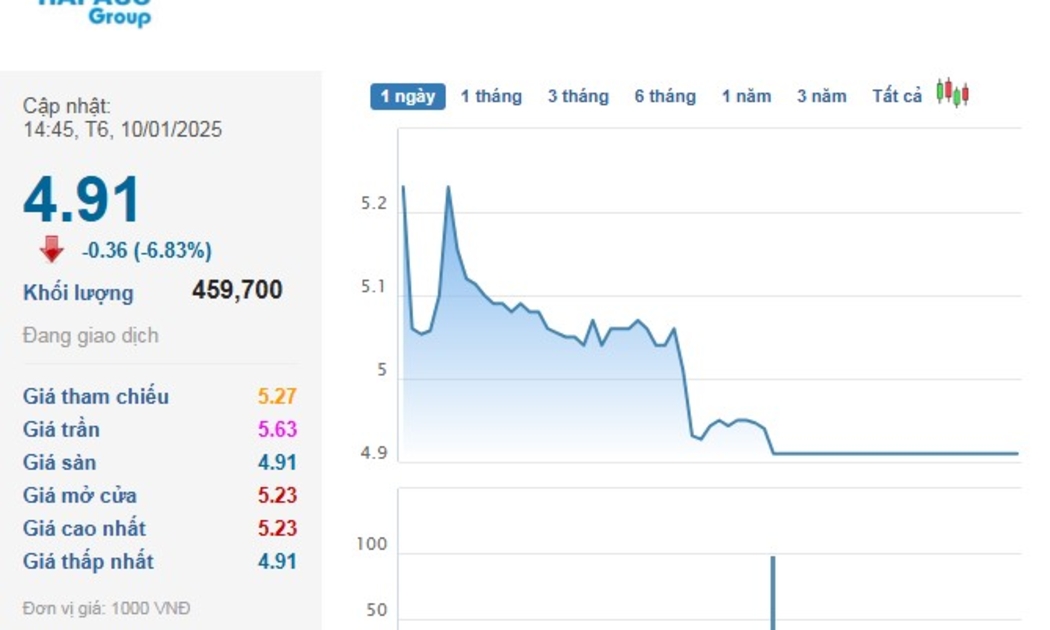This screenshot has height=630, width=1050.
Task: Click the red down arrow indicator
Action: click(52, 250)
